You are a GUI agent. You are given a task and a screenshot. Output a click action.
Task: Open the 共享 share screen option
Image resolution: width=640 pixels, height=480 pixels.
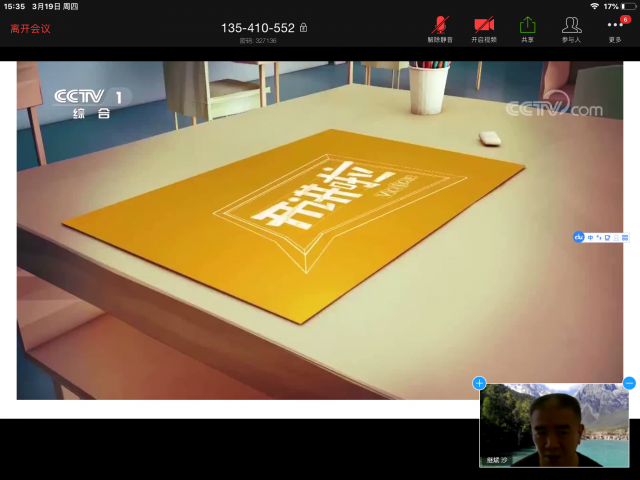click(x=527, y=29)
